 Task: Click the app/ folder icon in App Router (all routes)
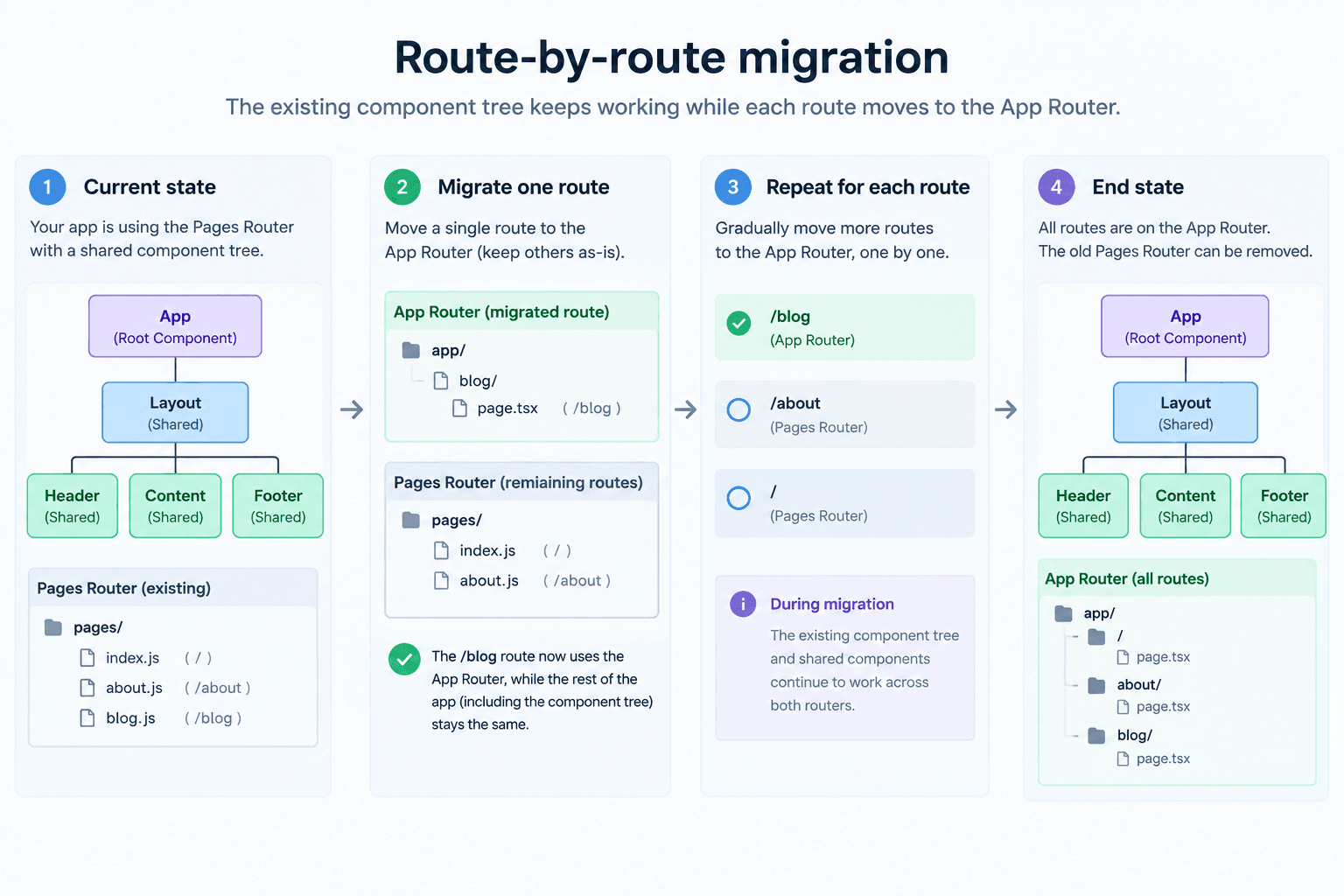click(1064, 613)
